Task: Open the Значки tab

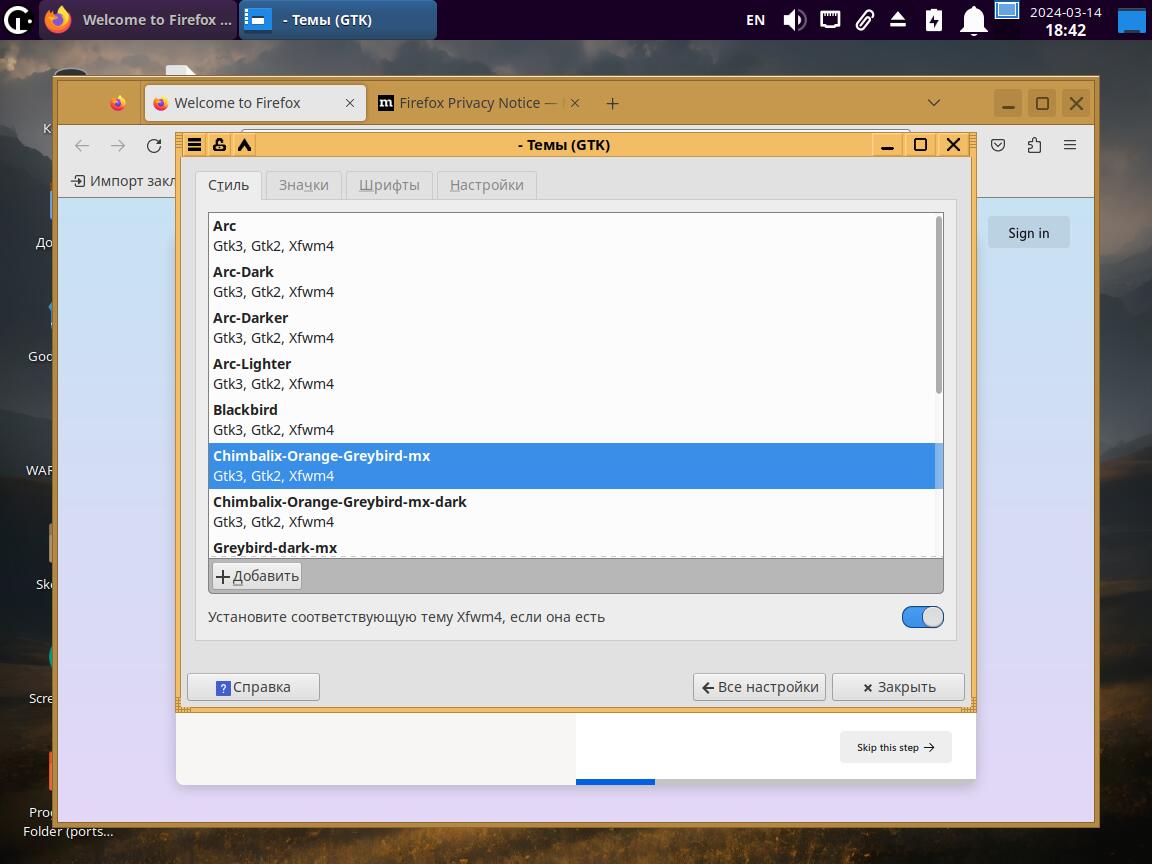Action: pos(303,185)
